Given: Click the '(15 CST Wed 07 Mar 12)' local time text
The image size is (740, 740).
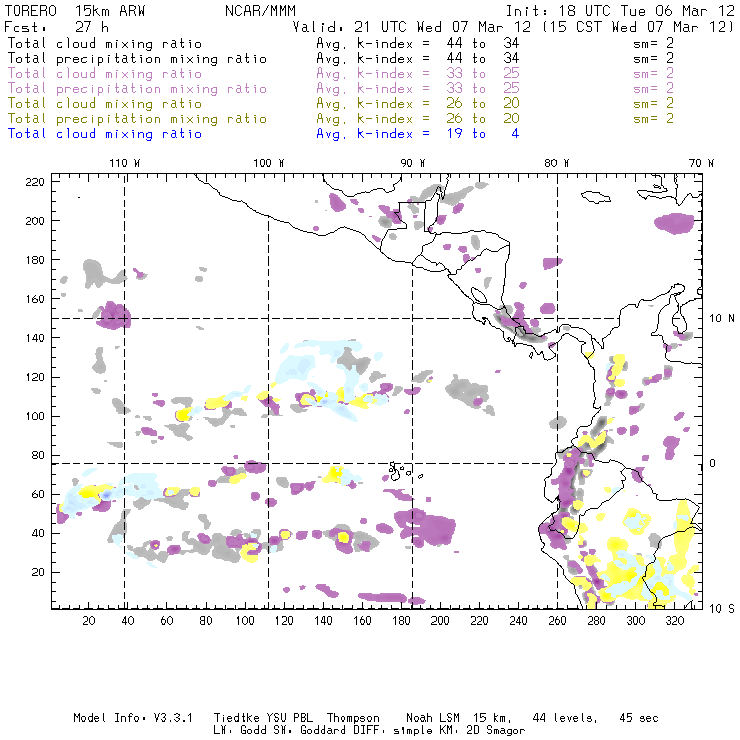Looking at the screenshot, I should pos(638,27).
